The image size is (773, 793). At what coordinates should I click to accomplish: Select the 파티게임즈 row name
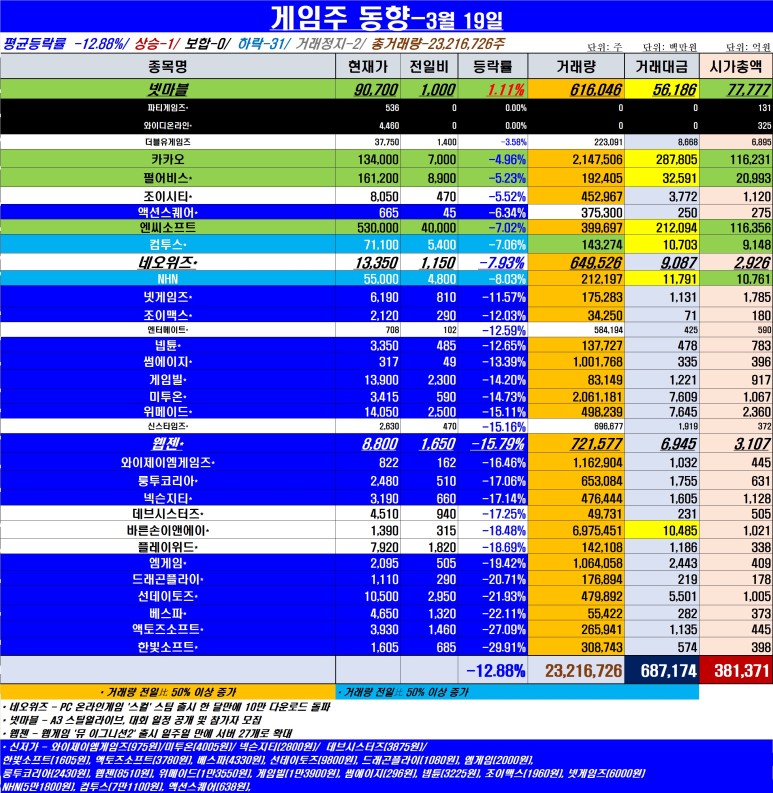167,108
